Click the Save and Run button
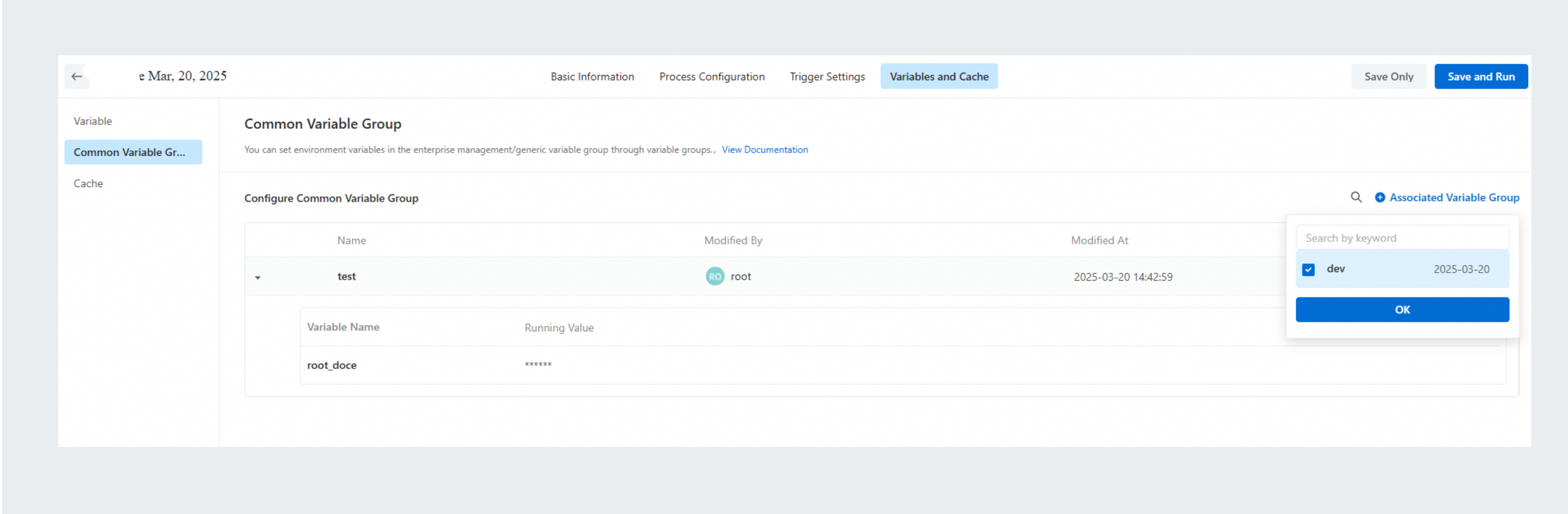1568x514 pixels. 1480,77
